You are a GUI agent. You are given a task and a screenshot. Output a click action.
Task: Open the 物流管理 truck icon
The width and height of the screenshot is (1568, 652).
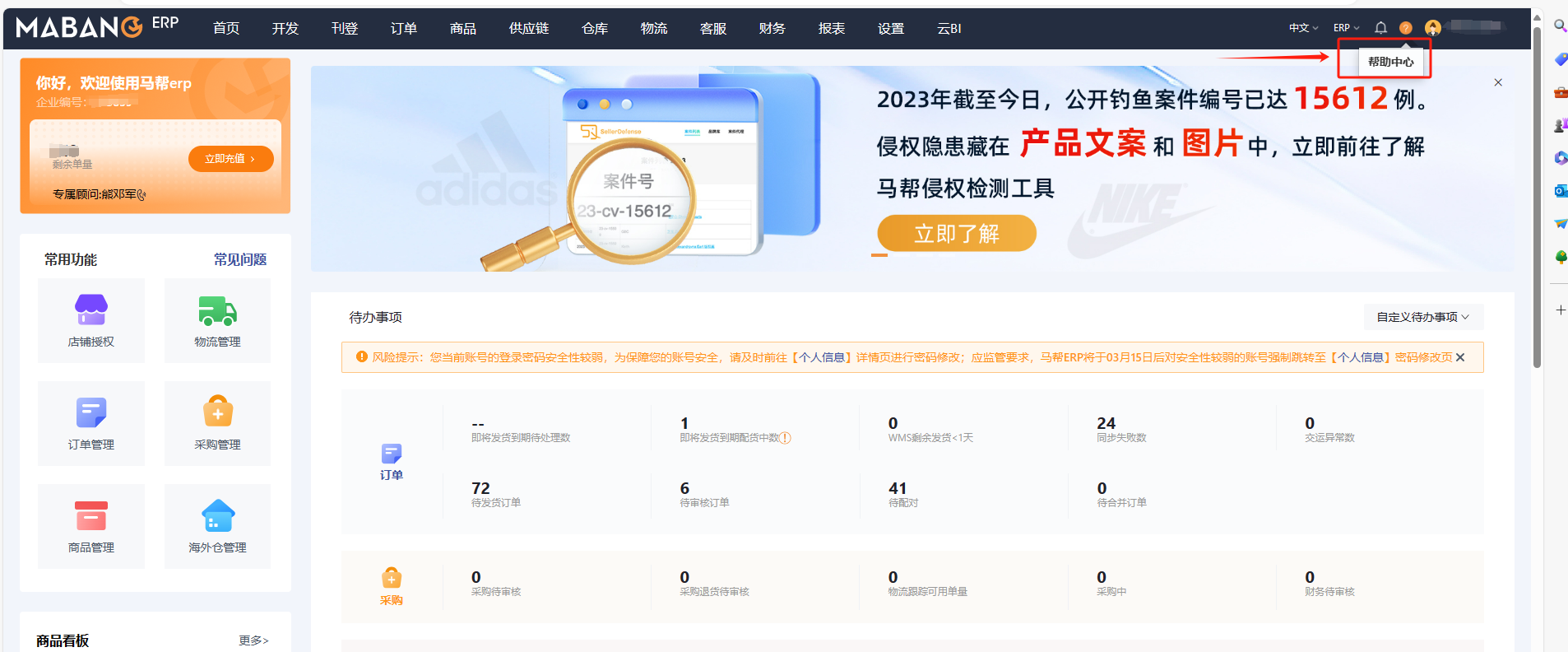click(x=218, y=311)
